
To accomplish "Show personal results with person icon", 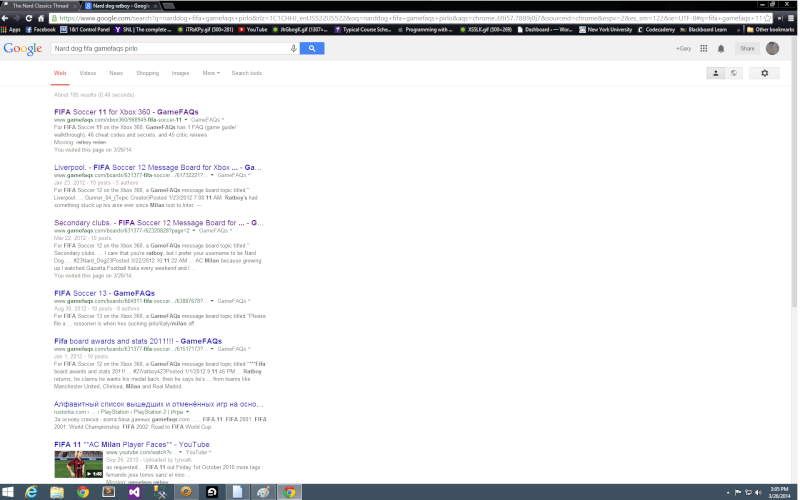I will (716, 73).
